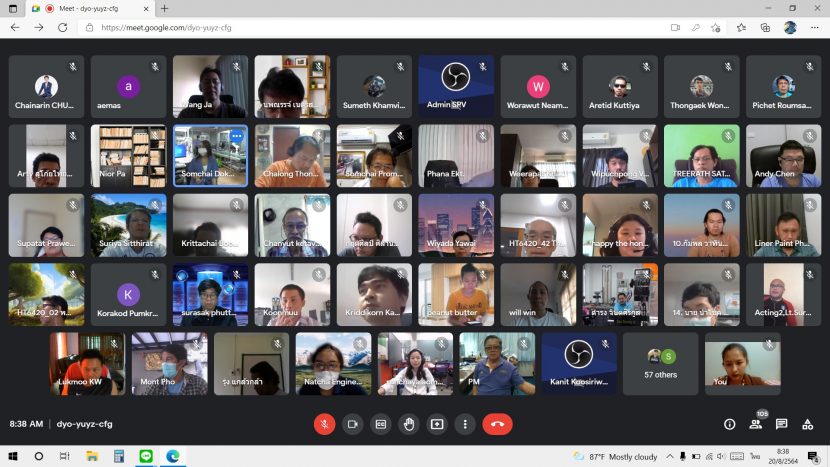Switch to the Meet dyo-yuyz-cfg tab
Screen dimensions: 830x467
tap(95, 8)
